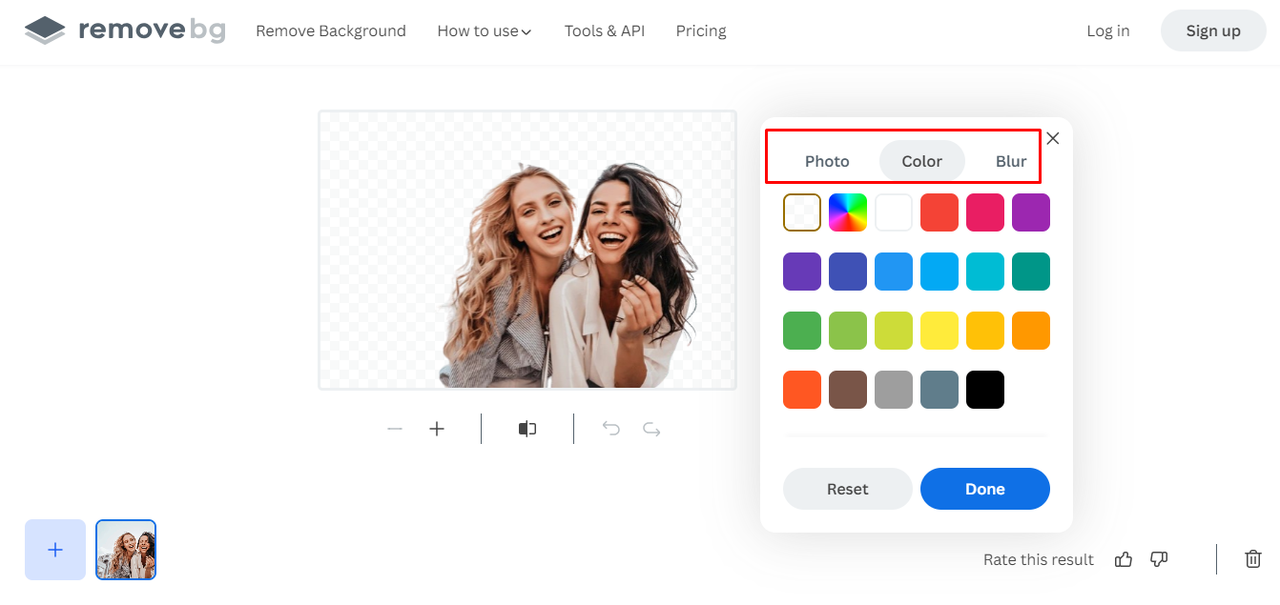Pick the light green color swatch
This screenshot has width=1280, height=605.
pyautogui.click(x=848, y=331)
